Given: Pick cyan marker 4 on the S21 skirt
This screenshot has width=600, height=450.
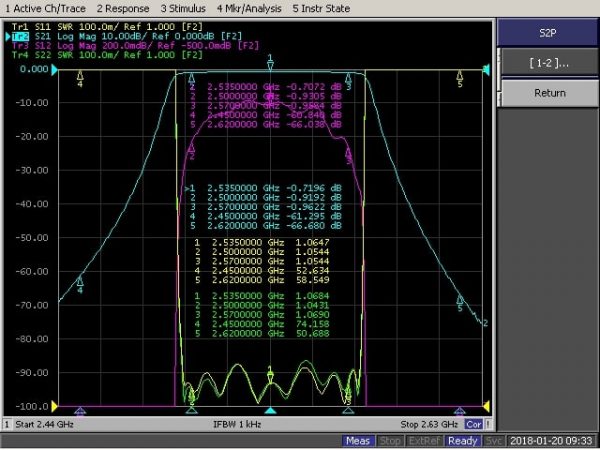Looking at the screenshot, I should [80, 285].
